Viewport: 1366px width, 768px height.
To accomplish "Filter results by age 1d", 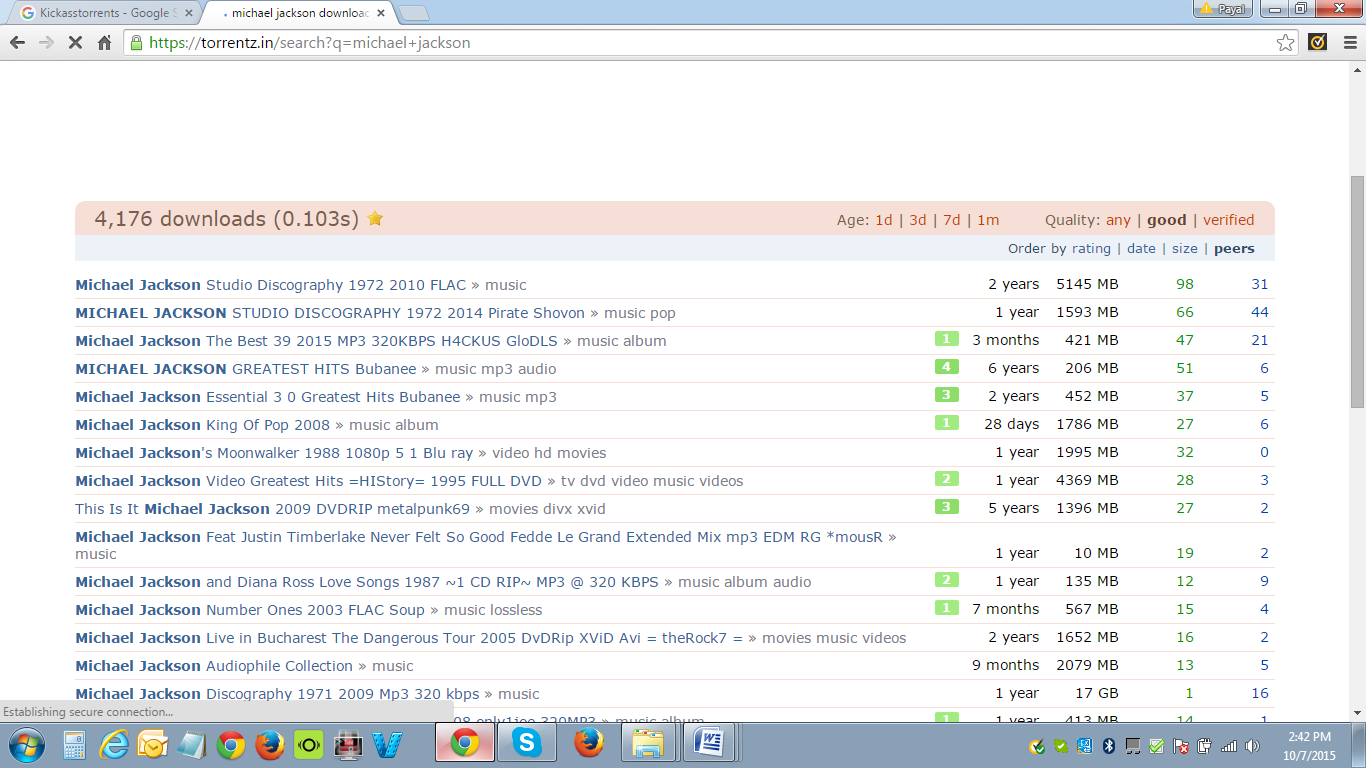I will pos(884,220).
